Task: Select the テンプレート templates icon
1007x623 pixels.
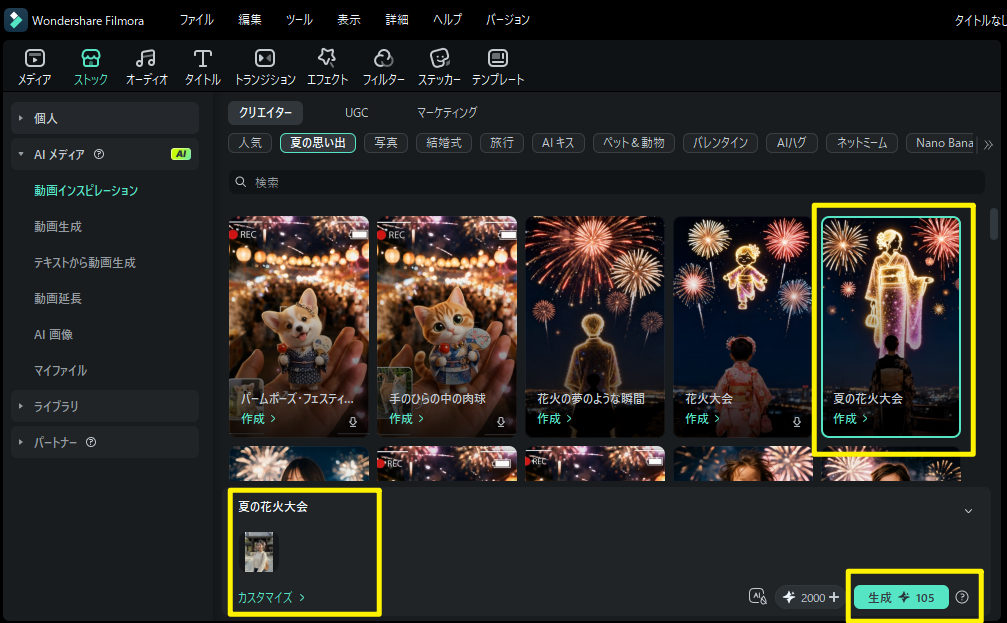Action: [498, 67]
